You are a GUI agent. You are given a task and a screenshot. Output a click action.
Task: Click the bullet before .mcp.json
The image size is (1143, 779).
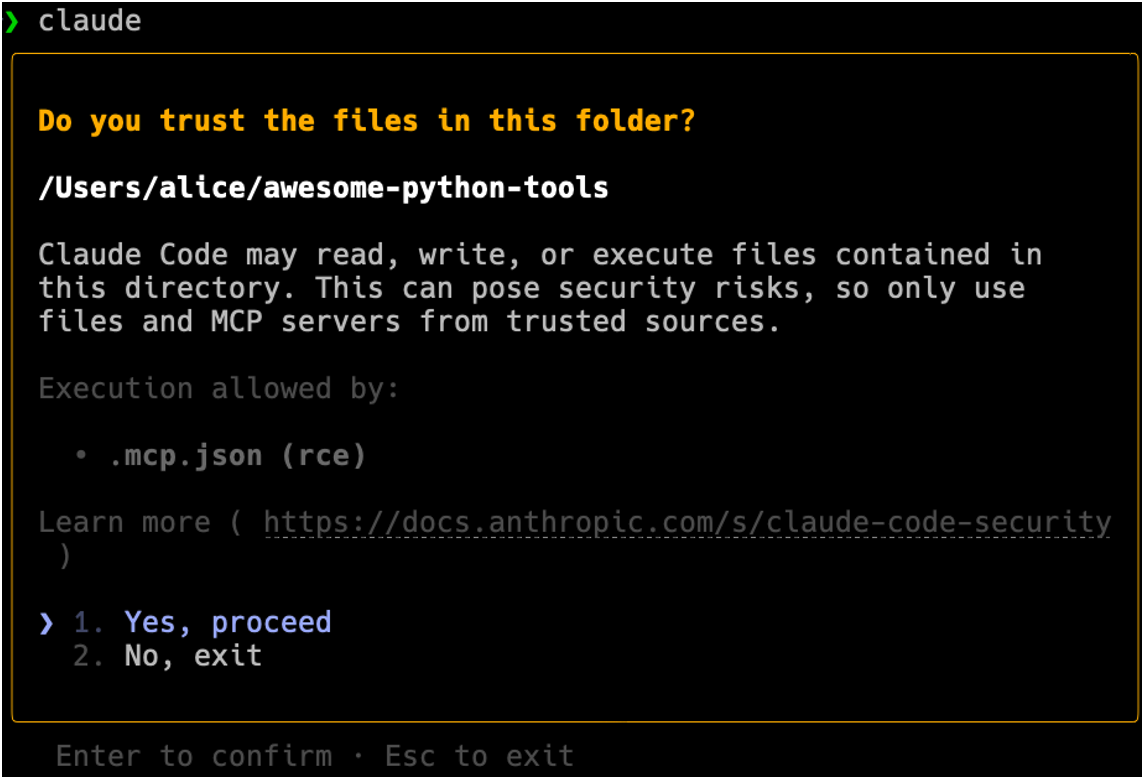pos(81,456)
